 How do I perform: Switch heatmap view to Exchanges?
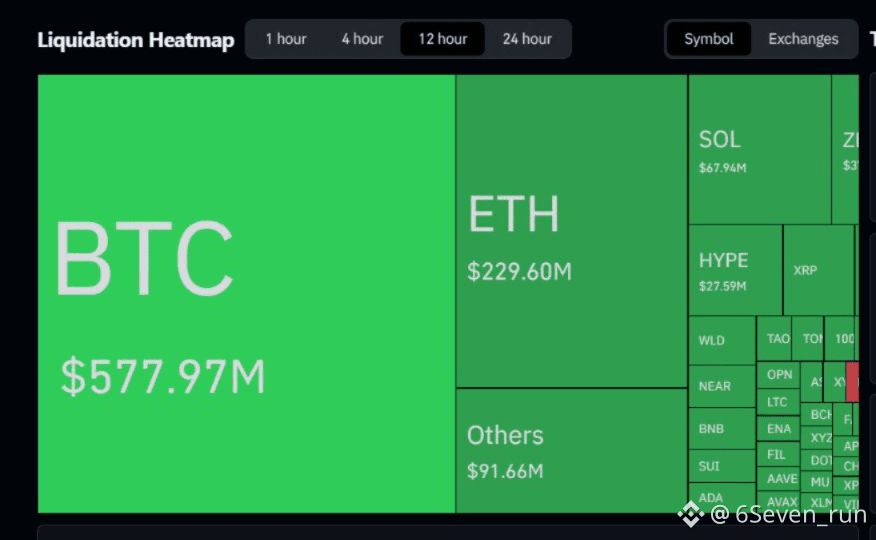(x=803, y=39)
